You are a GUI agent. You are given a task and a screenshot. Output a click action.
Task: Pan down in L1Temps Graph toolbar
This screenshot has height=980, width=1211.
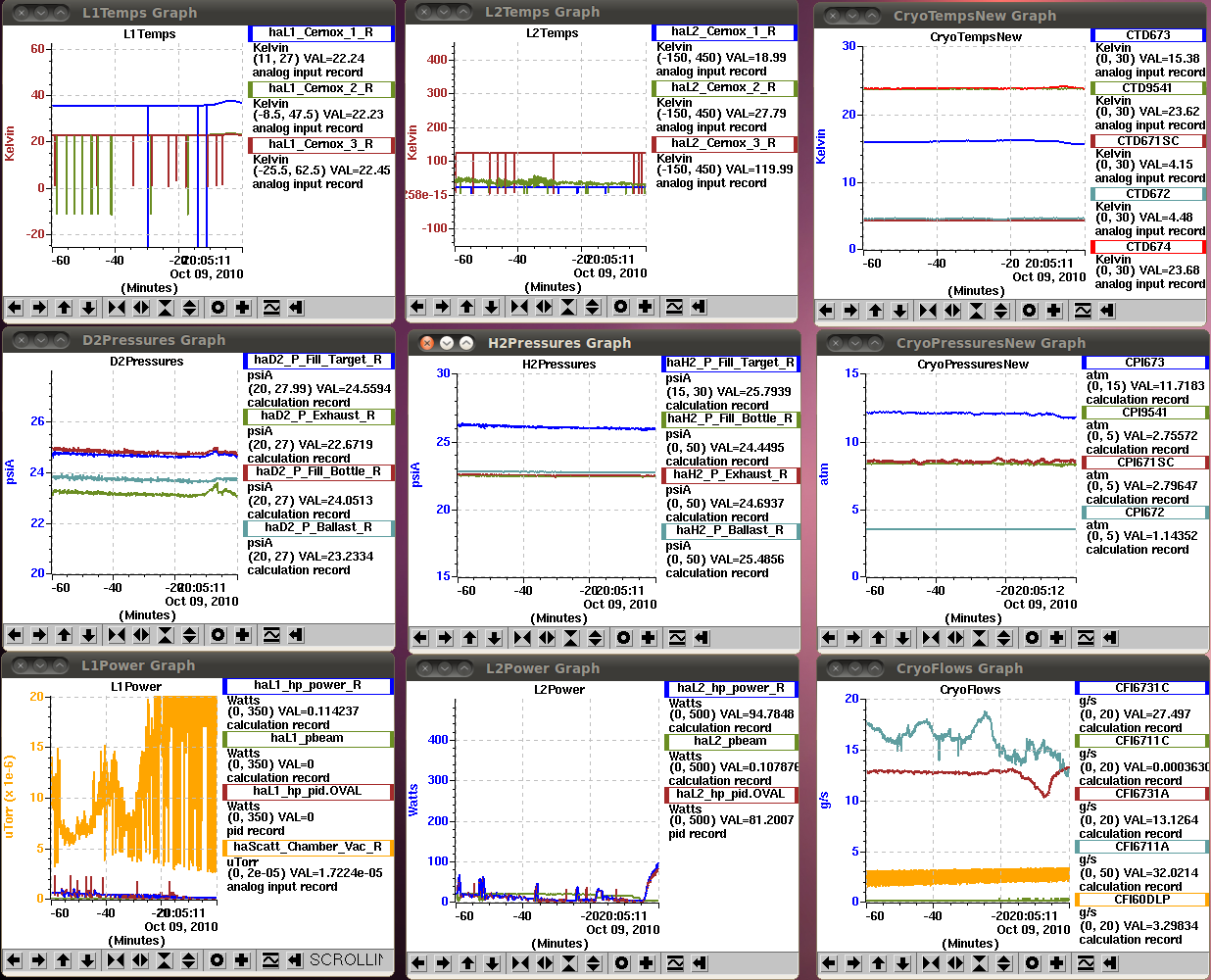tap(89, 308)
